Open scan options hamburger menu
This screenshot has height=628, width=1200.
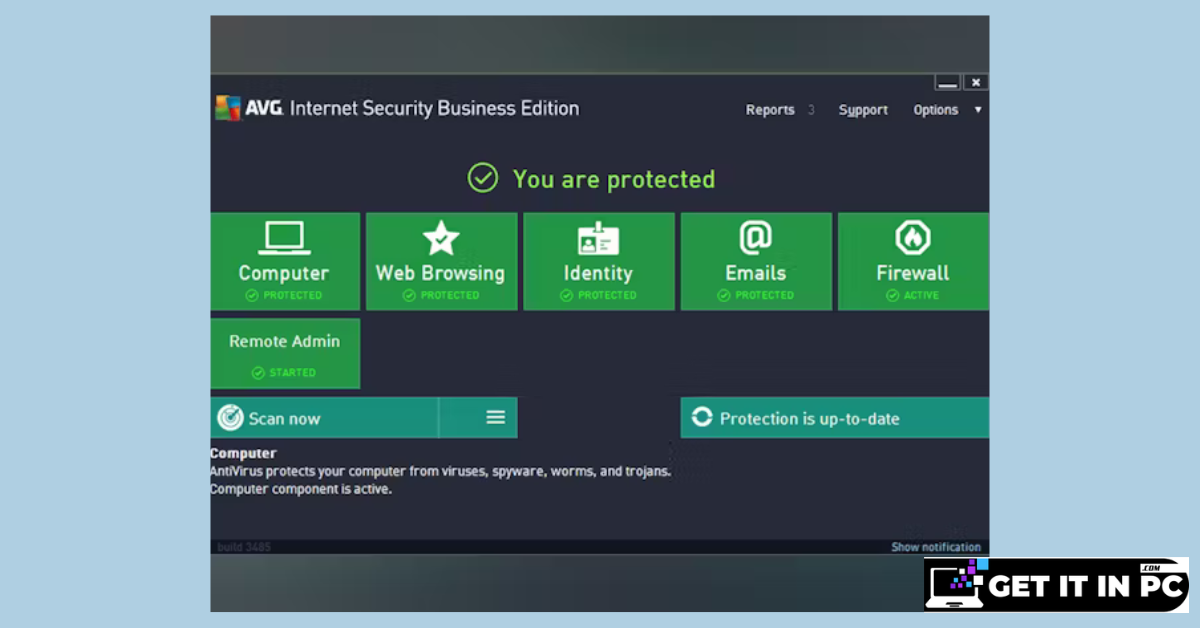pos(496,418)
